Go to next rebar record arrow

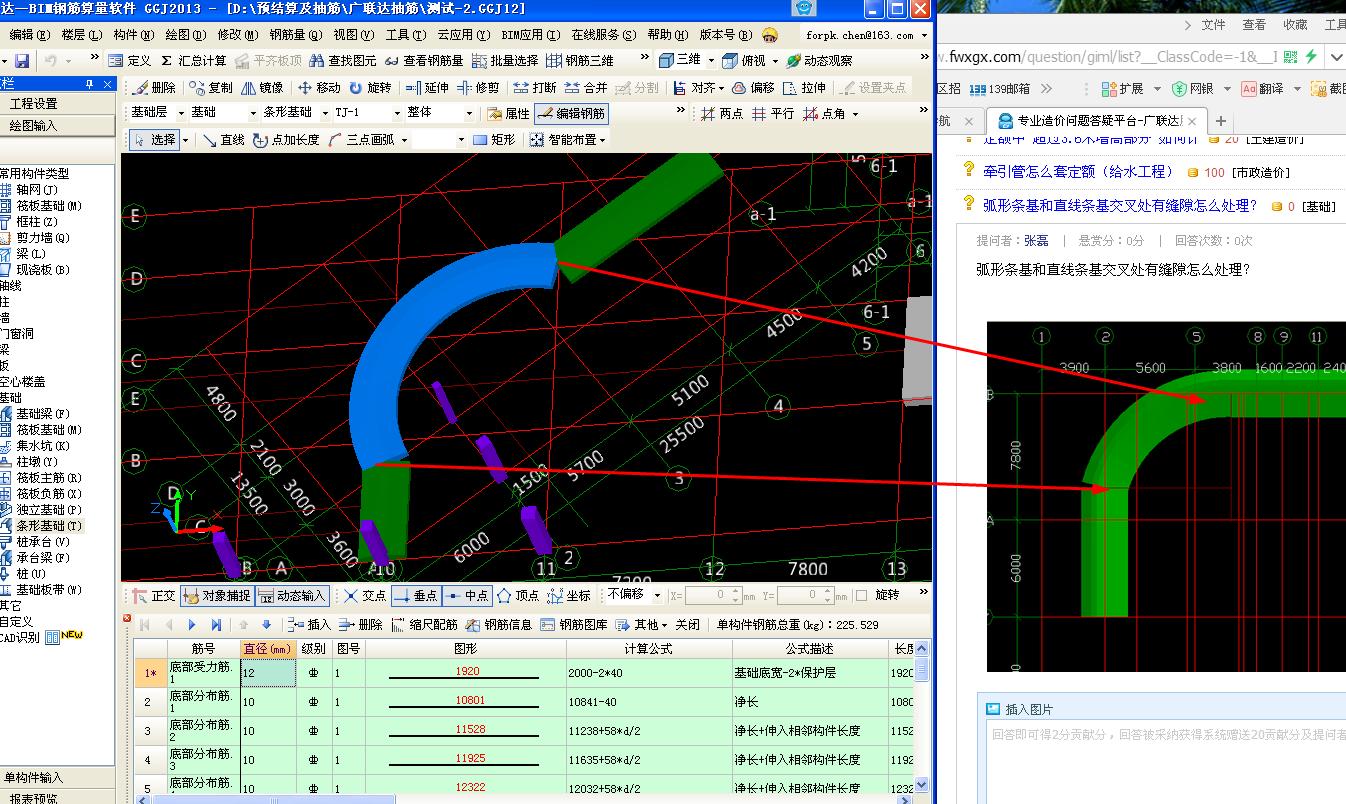[x=192, y=625]
